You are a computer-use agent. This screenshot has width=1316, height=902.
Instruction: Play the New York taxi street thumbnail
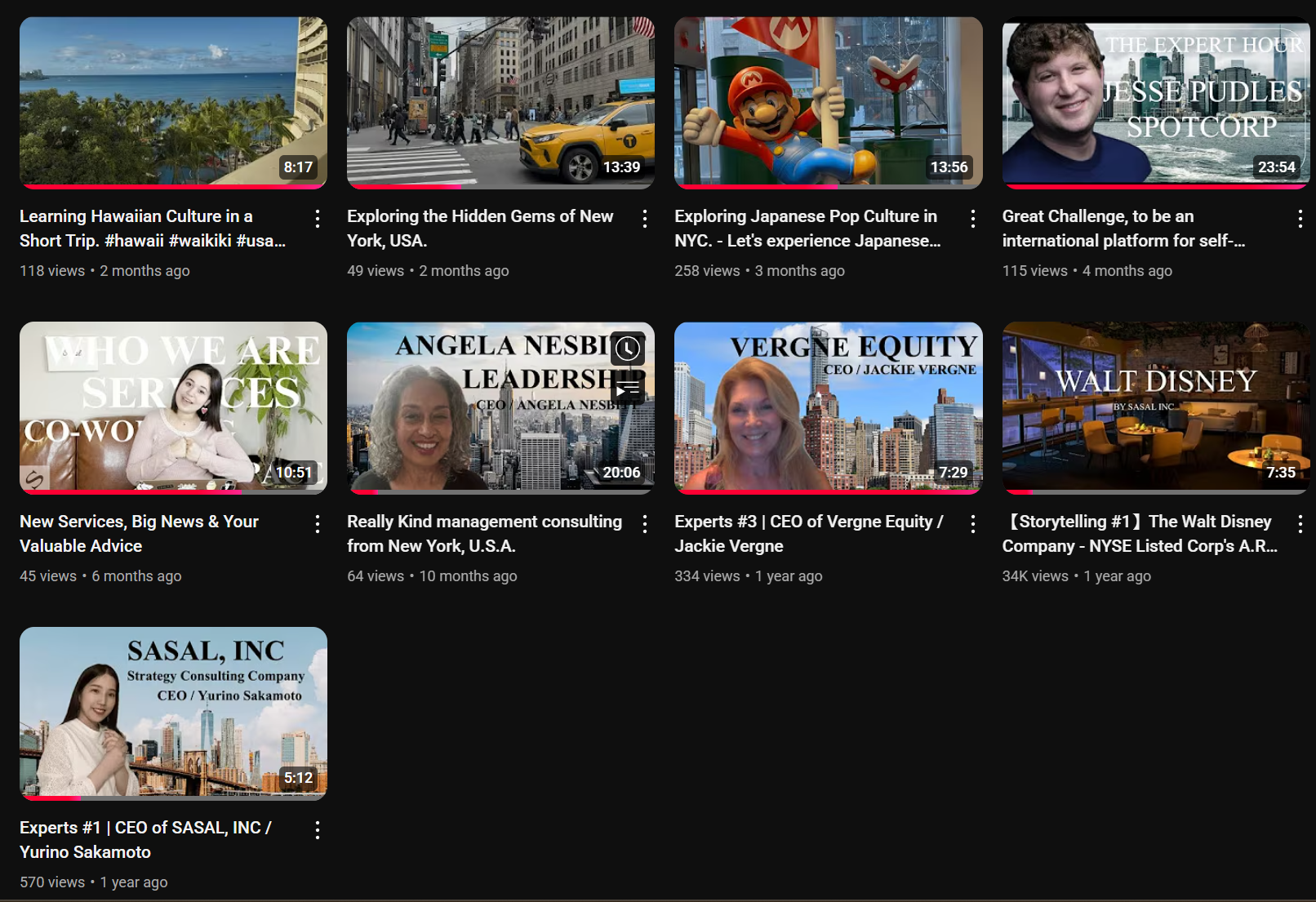point(500,102)
